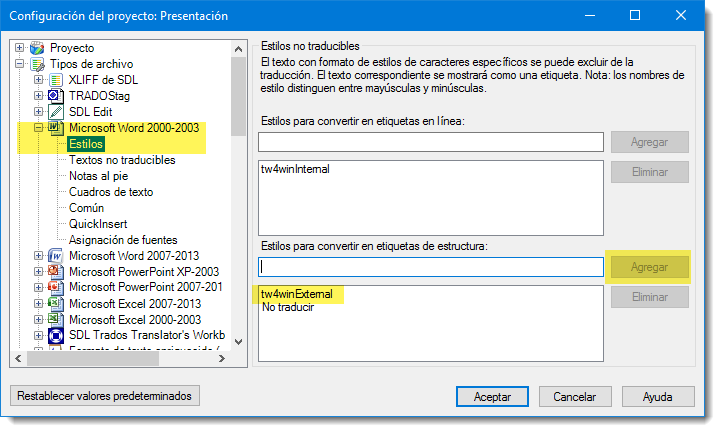Select tw4winExternal in the structure list
The height and width of the screenshot is (432, 720).
297,294
